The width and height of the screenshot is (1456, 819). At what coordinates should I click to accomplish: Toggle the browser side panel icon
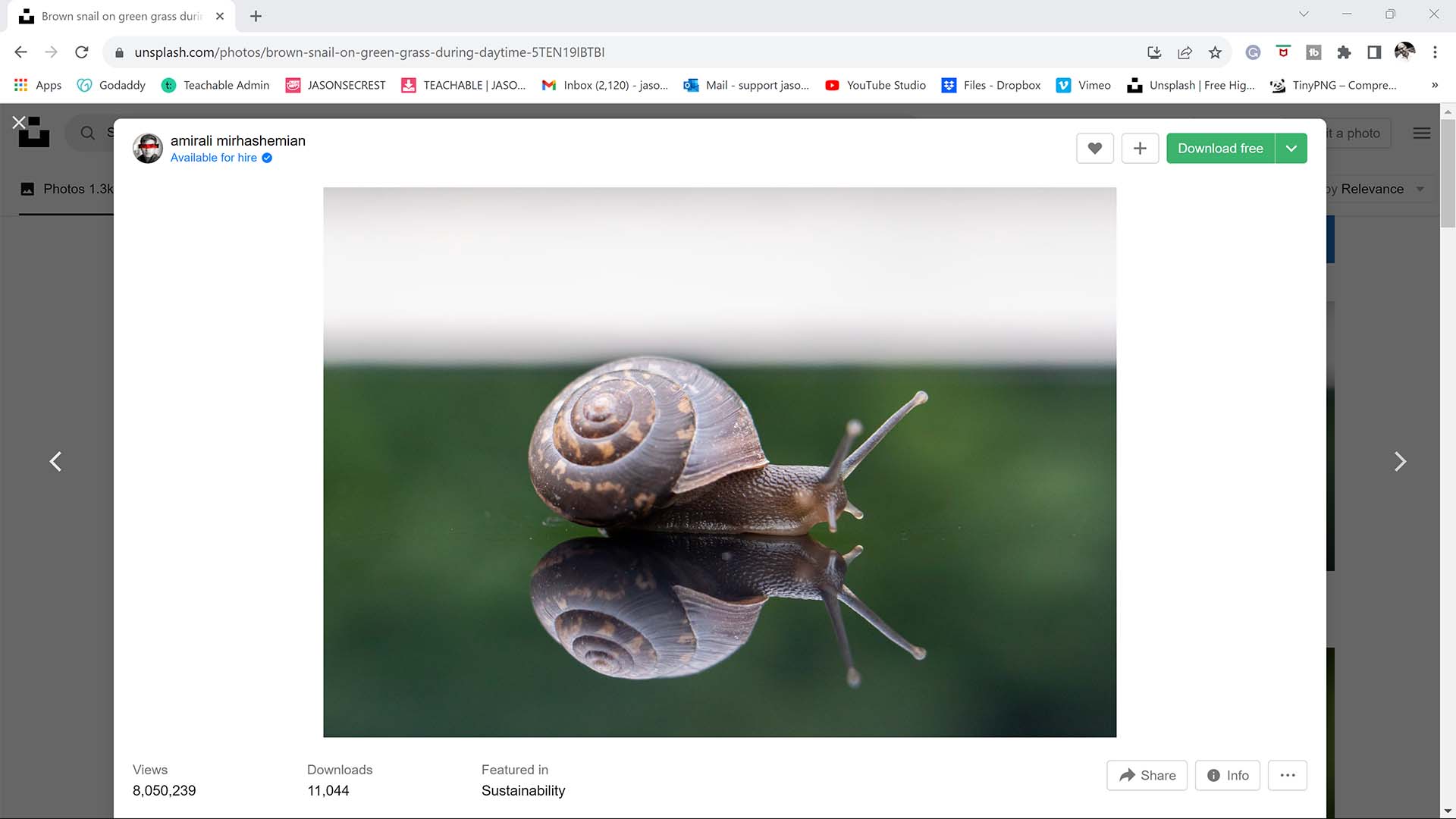[x=1374, y=52]
